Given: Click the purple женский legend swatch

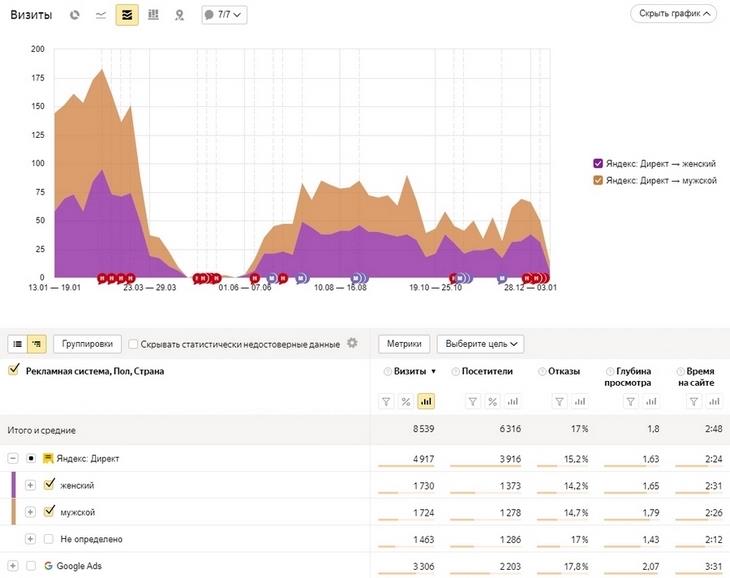Looking at the screenshot, I should (598, 163).
